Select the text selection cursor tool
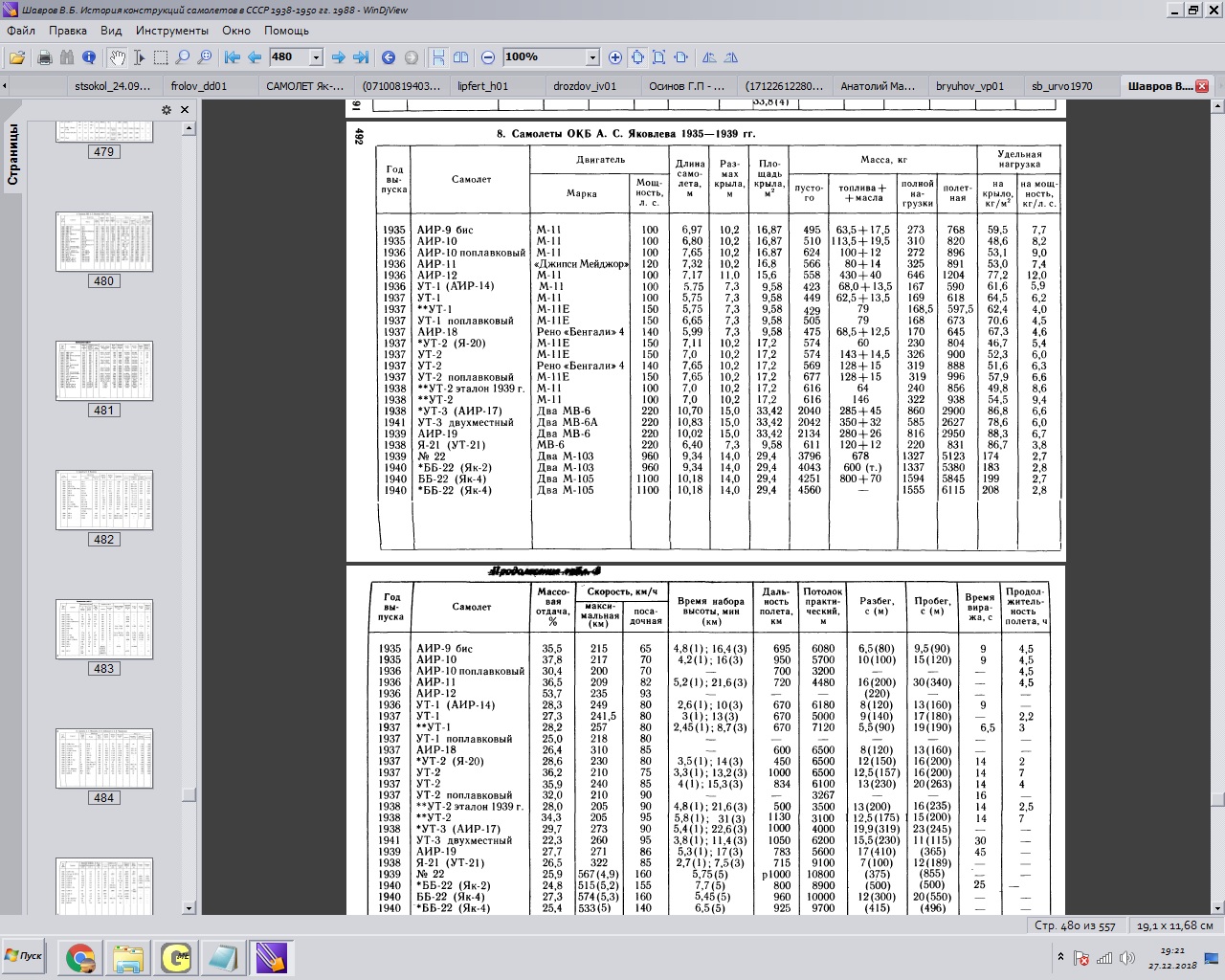This screenshot has height=980, width=1225. (x=139, y=57)
